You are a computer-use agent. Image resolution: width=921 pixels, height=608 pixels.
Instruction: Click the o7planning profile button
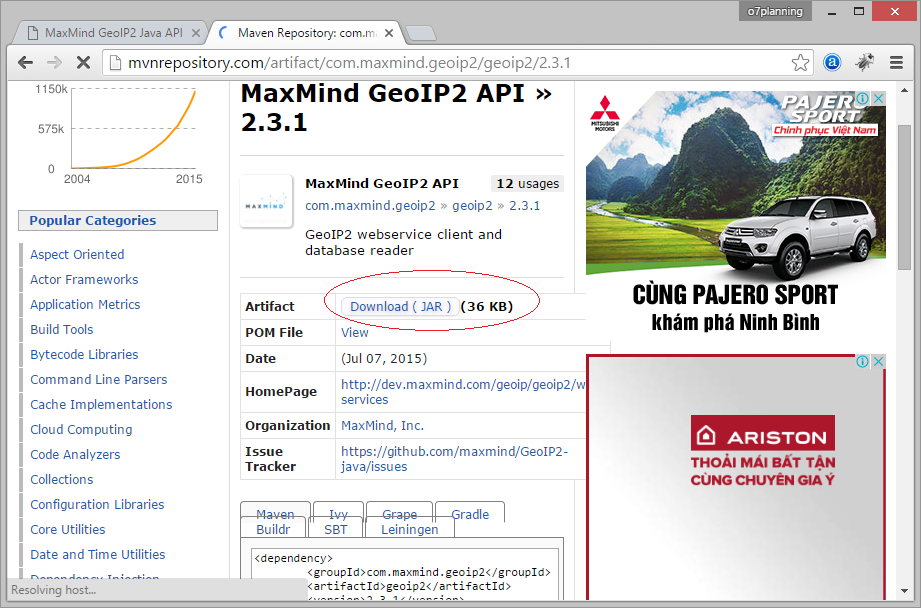[775, 11]
